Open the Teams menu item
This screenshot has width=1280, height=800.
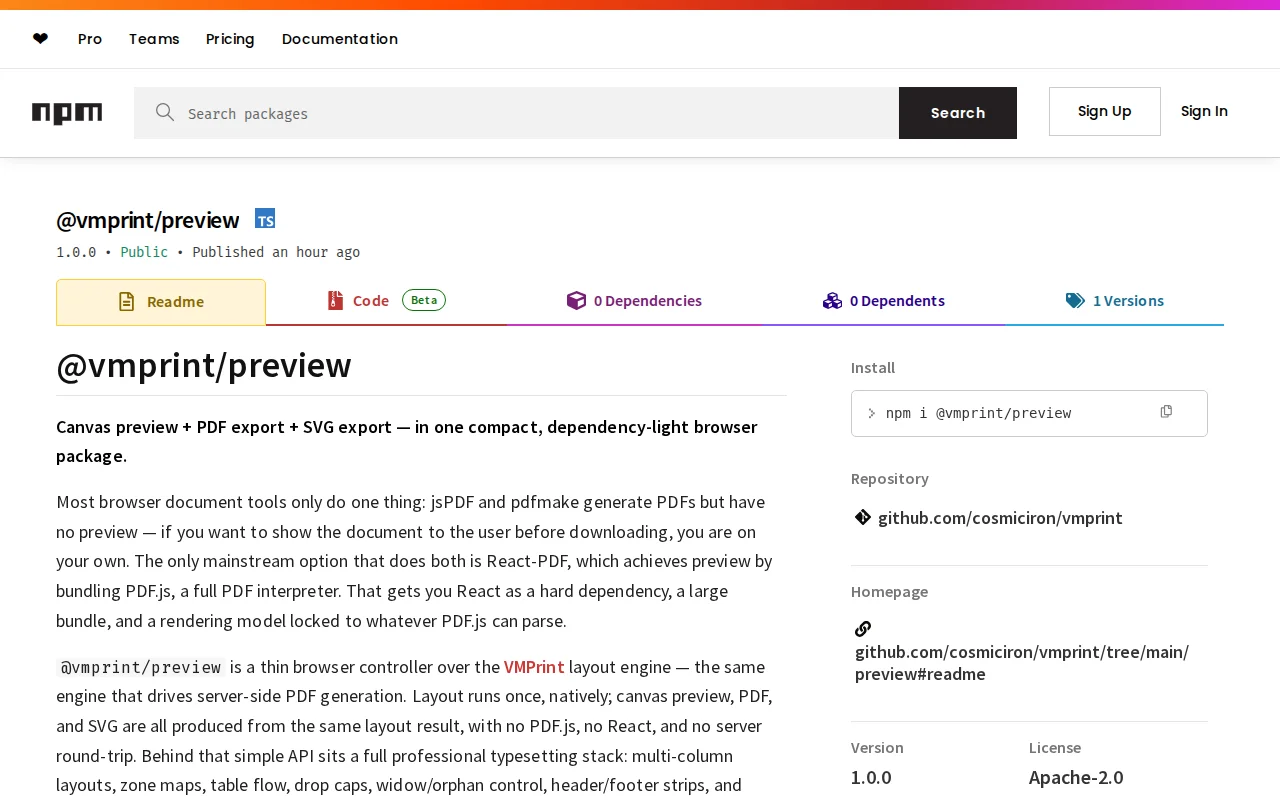[154, 39]
